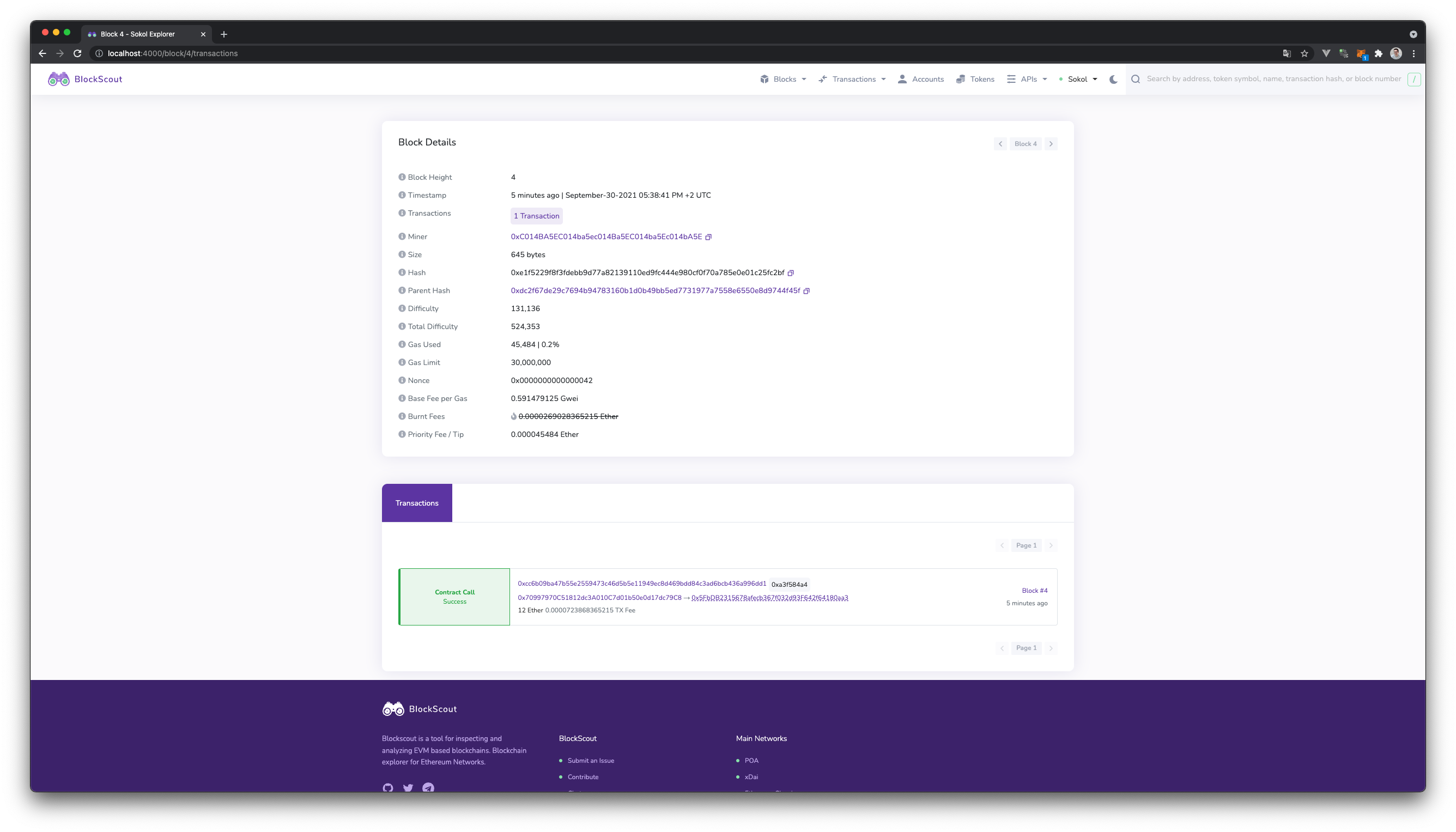Click the Block Height info icon

pyautogui.click(x=402, y=177)
